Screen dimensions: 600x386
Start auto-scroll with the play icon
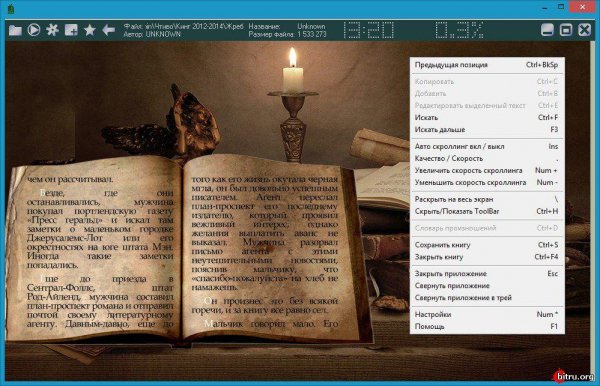click(x=34, y=30)
